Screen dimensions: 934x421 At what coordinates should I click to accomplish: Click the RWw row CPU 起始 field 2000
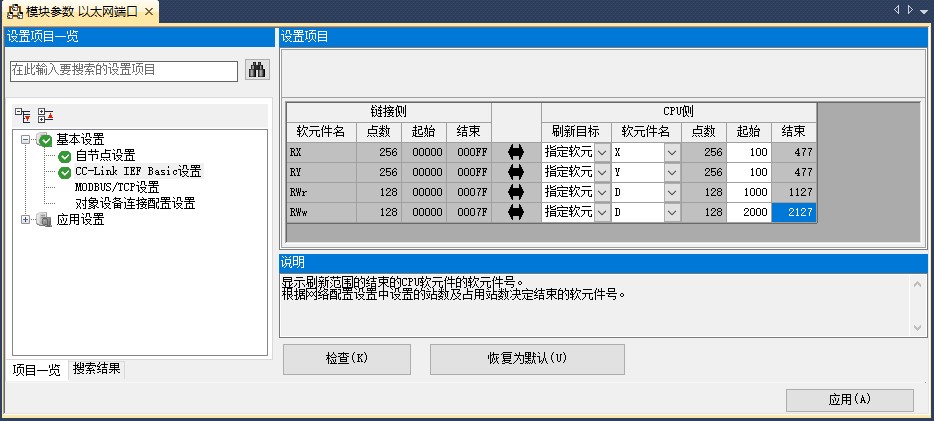point(749,213)
